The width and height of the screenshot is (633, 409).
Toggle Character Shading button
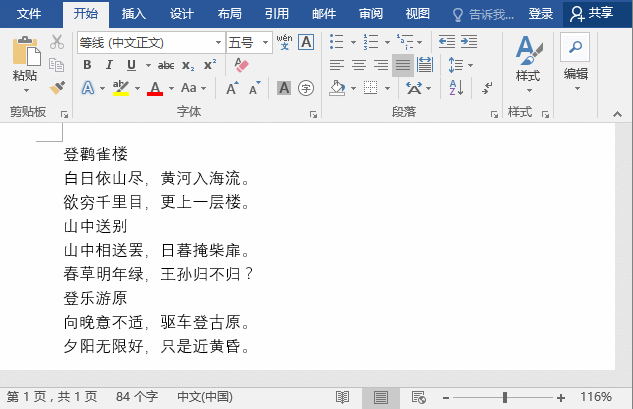pos(284,88)
